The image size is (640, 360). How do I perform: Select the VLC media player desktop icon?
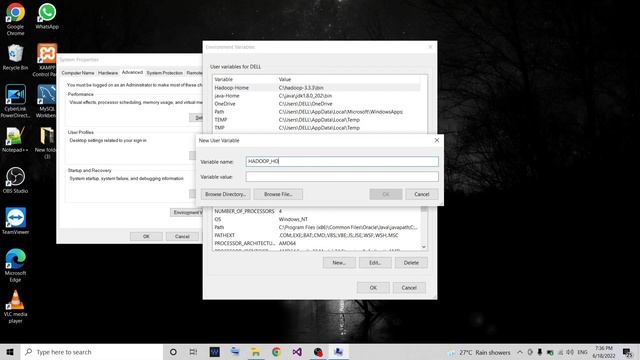pyautogui.click(x=15, y=307)
